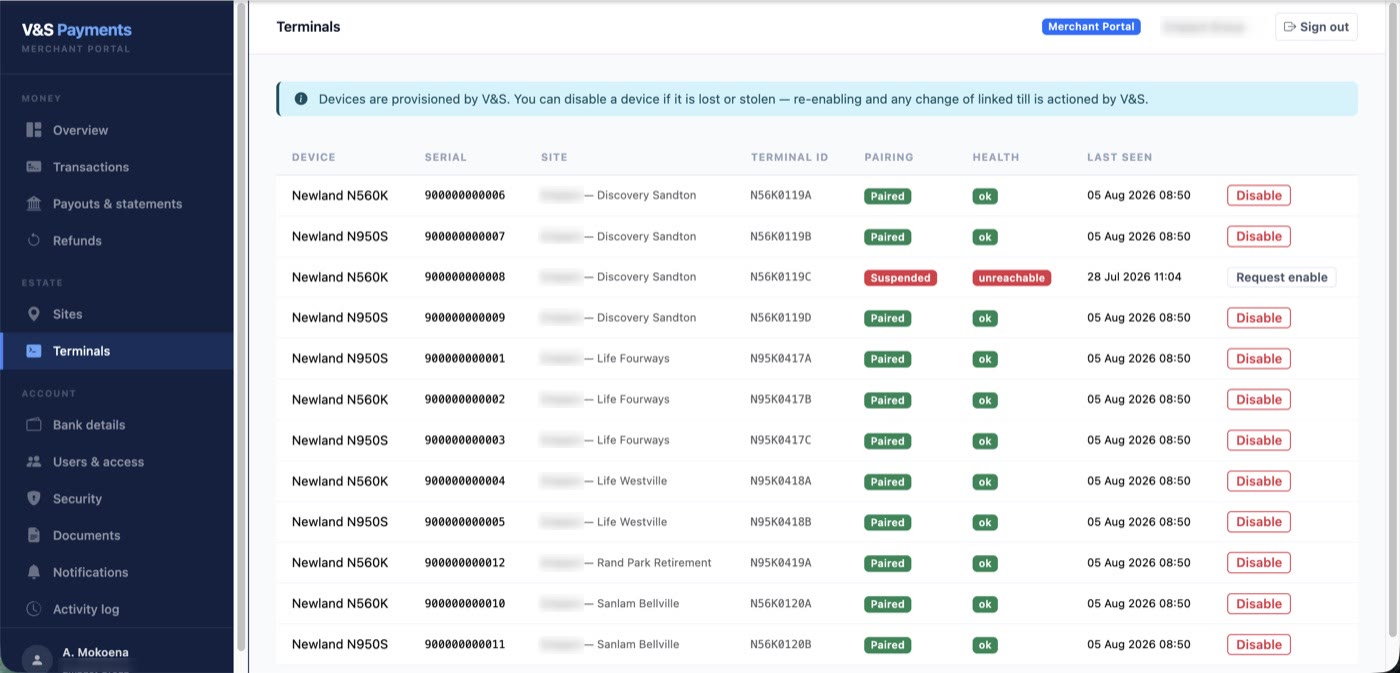The image size is (1400, 673).
Task: Disable terminal N95K0418A
Action: (x=1258, y=481)
